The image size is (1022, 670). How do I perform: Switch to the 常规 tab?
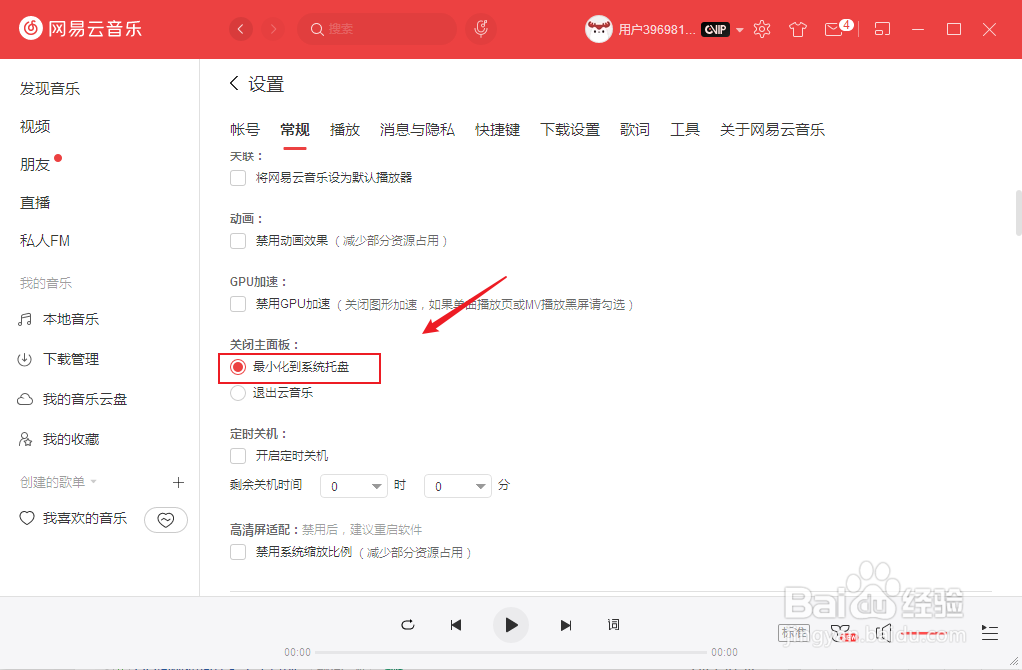pyautogui.click(x=295, y=130)
